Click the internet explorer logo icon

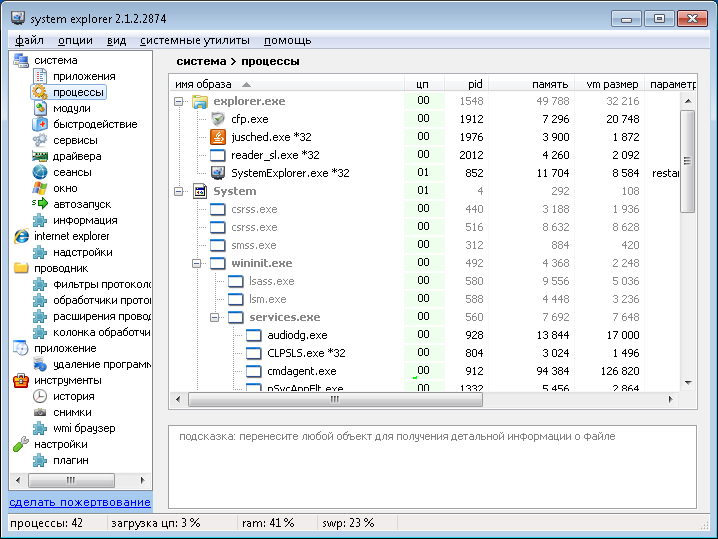[21, 236]
